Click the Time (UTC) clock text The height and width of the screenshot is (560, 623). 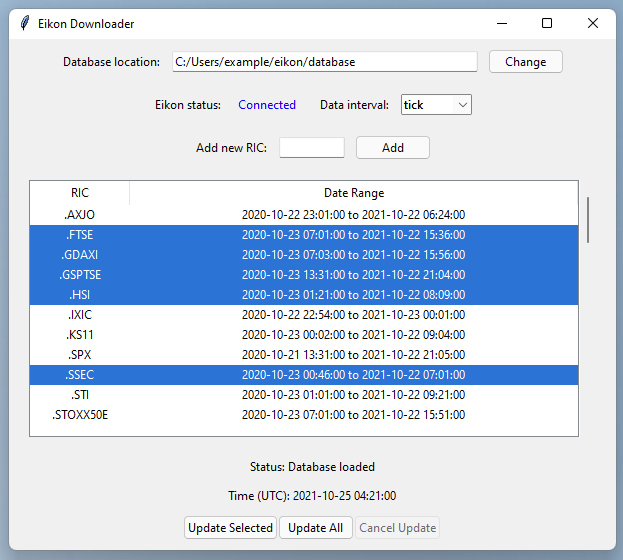coord(312,496)
